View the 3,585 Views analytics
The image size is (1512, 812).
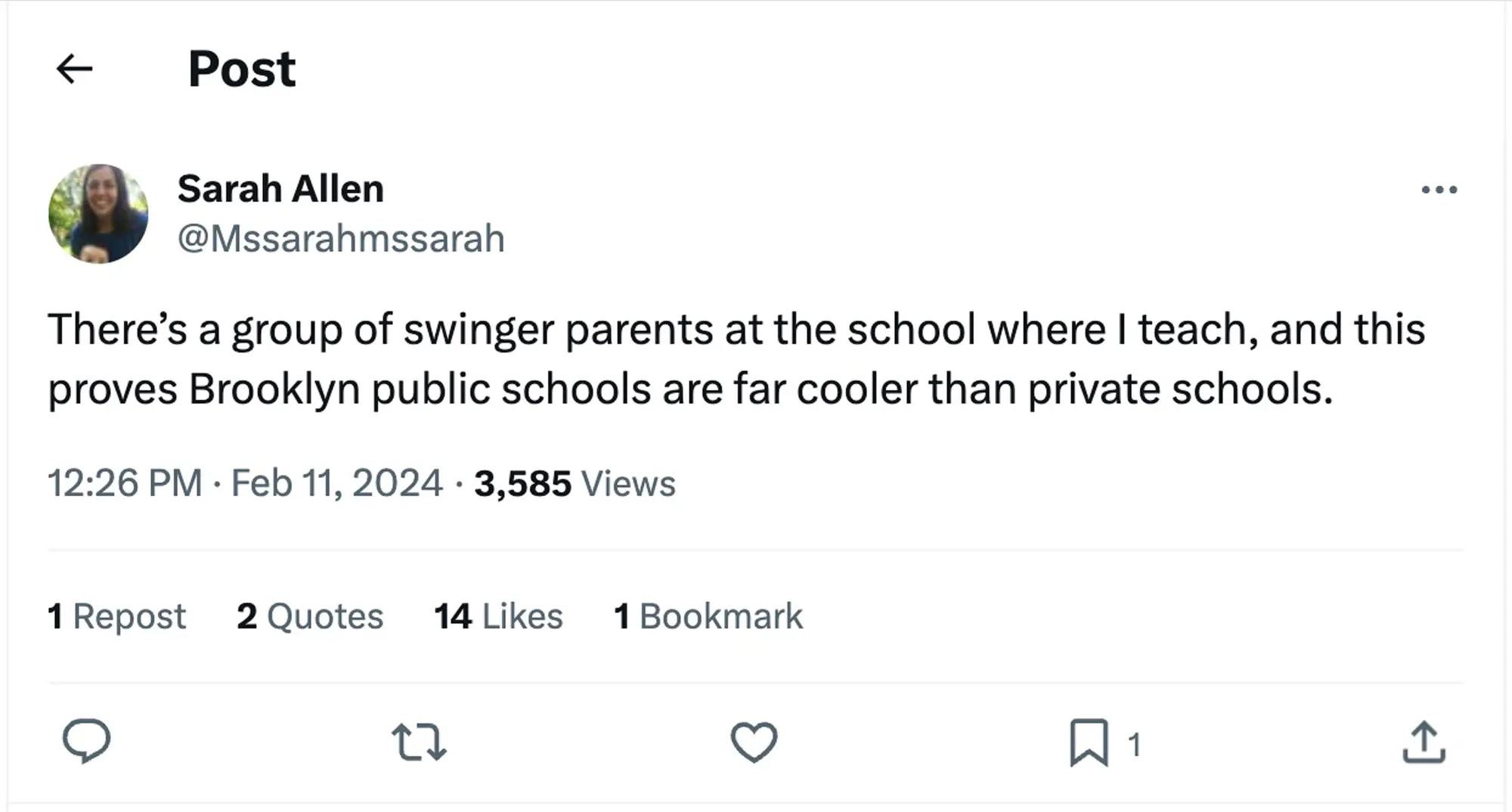(575, 483)
